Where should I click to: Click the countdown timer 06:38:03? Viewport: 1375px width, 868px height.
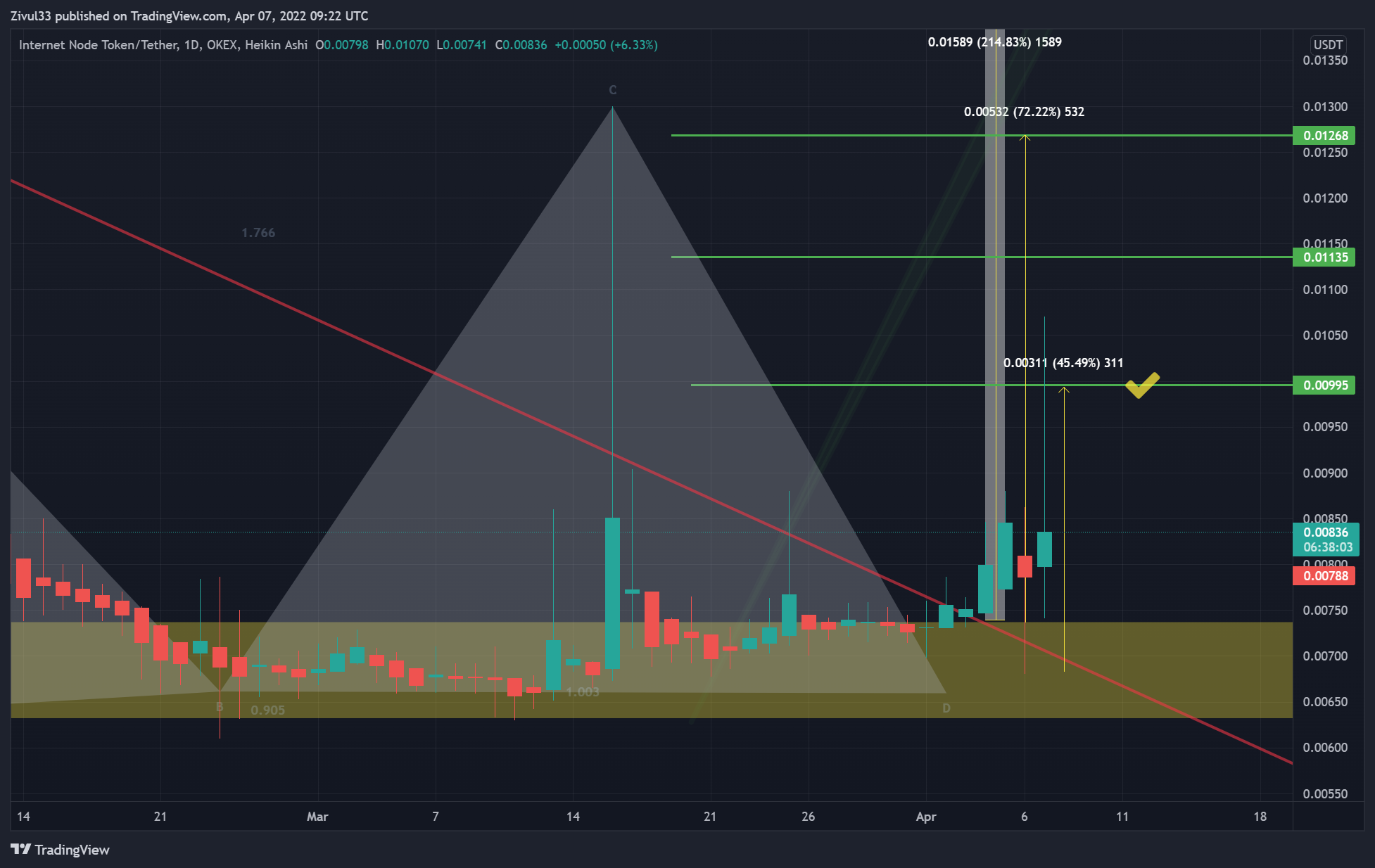click(x=1327, y=547)
